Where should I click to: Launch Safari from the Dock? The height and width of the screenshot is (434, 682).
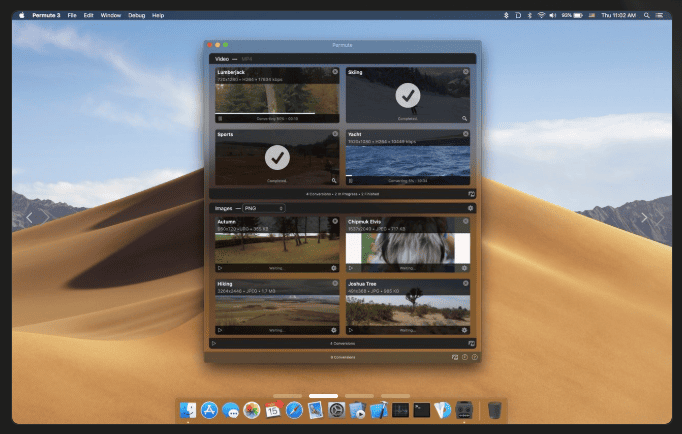(x=294, y=410)
